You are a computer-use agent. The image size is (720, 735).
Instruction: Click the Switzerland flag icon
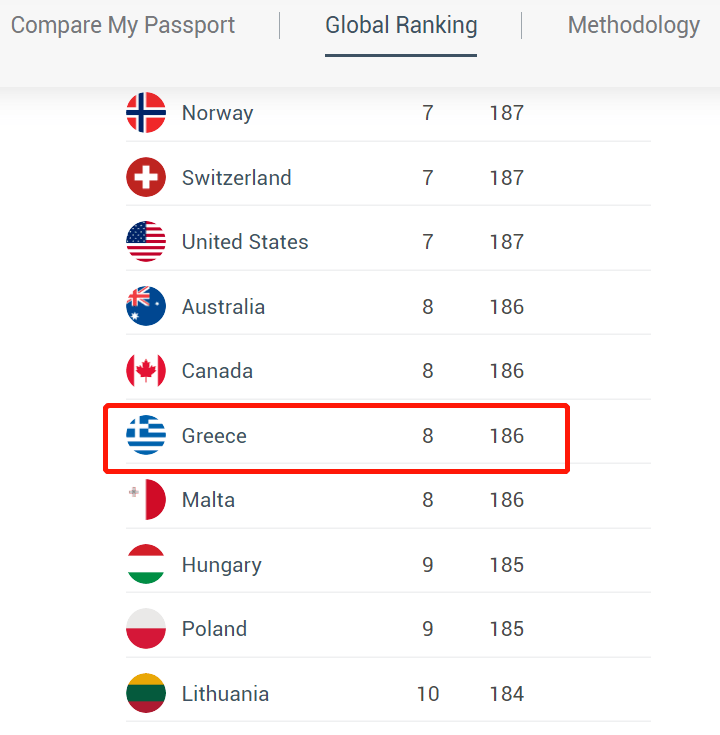[146, 178]
